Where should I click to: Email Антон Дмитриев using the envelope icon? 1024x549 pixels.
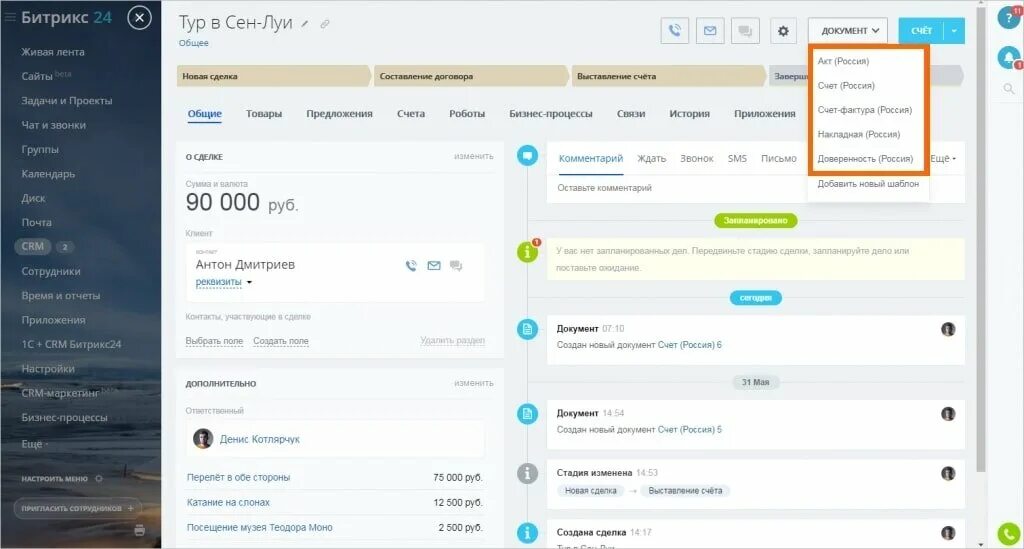click(x=434, y=266)
